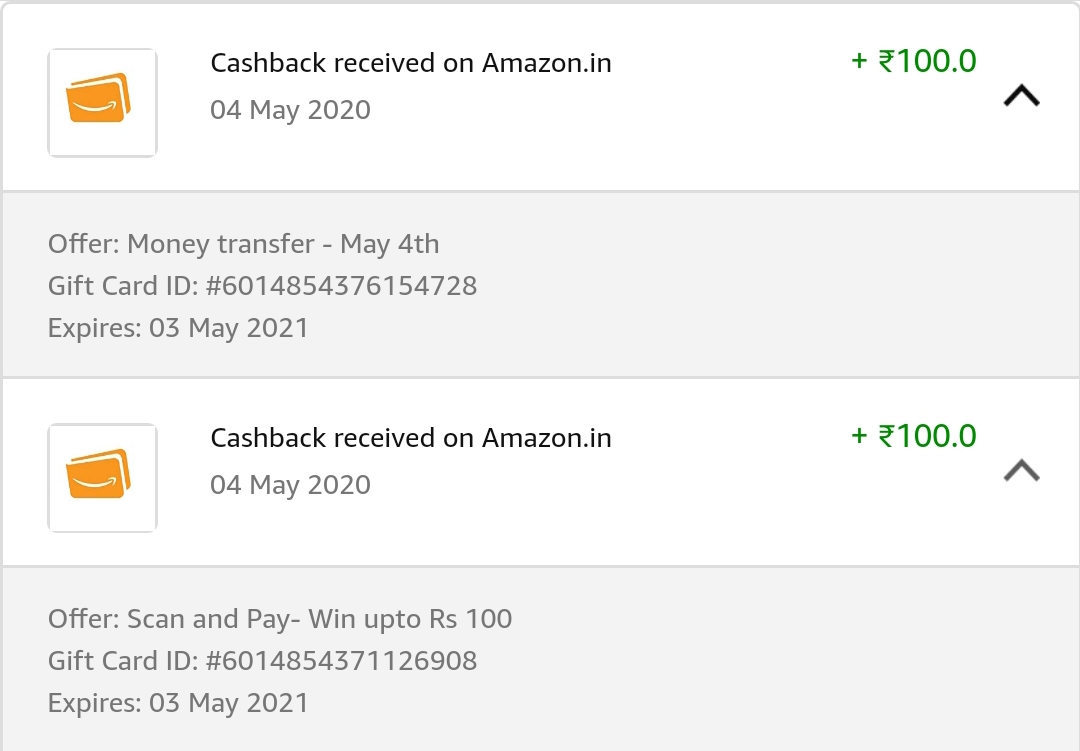
Task: Click expiry date under Money transfer gift card
Action: point(178,328)
